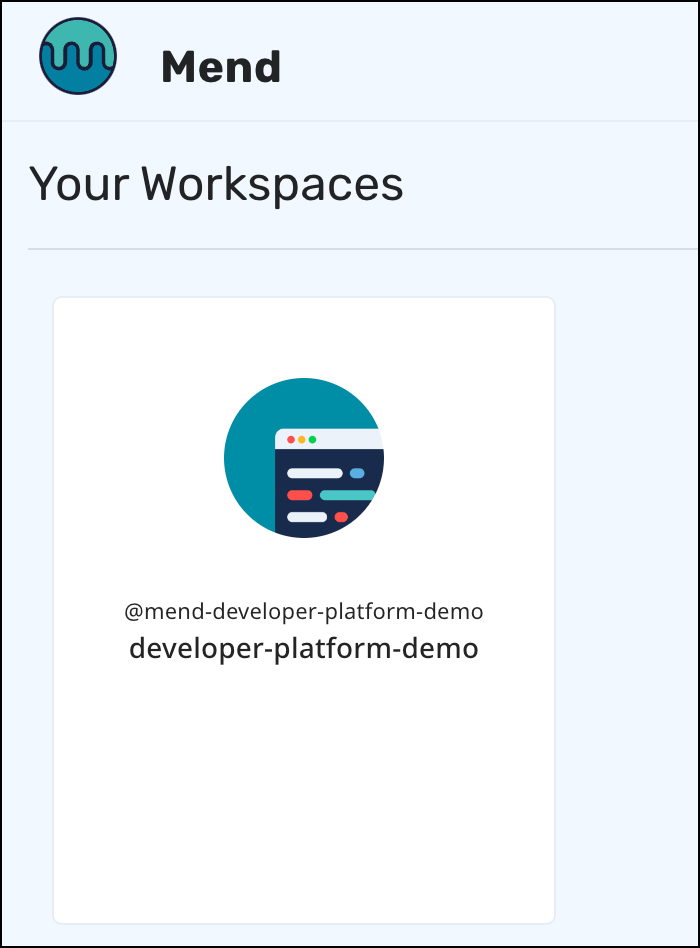Click the yellow dot in avatar window titlebar
Viewport: 700px width, 948px height.
pos(302,440)
